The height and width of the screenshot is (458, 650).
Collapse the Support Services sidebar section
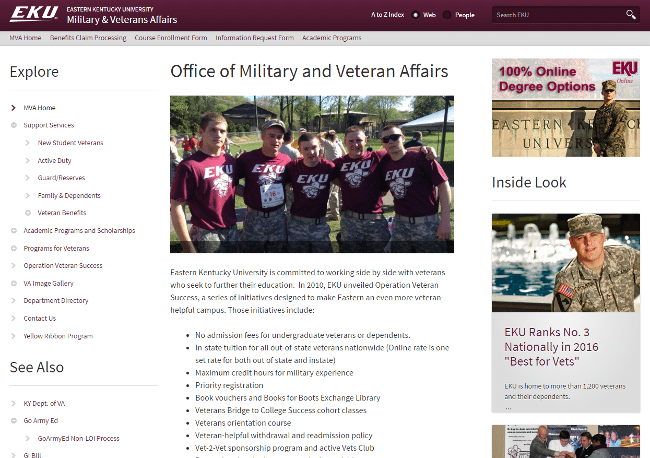click(14, 125)
